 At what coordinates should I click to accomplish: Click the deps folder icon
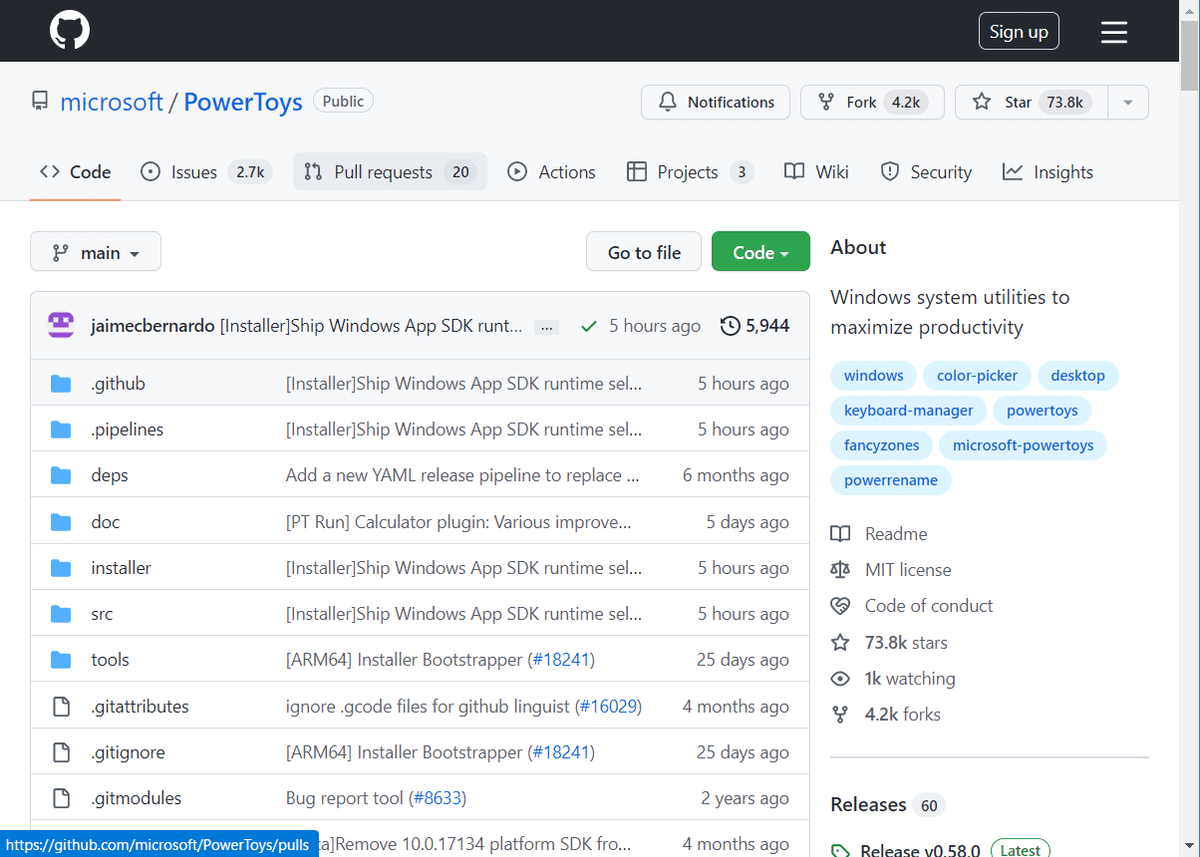pyautogui.click(x=61, y=475)
